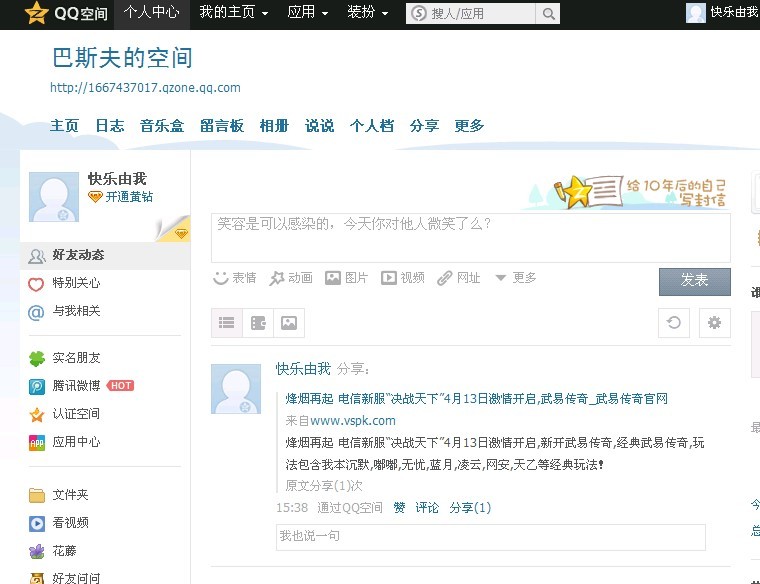Add 网址 link to post
The height and width of the screenshot is (584, 760).
pos(459,278)
